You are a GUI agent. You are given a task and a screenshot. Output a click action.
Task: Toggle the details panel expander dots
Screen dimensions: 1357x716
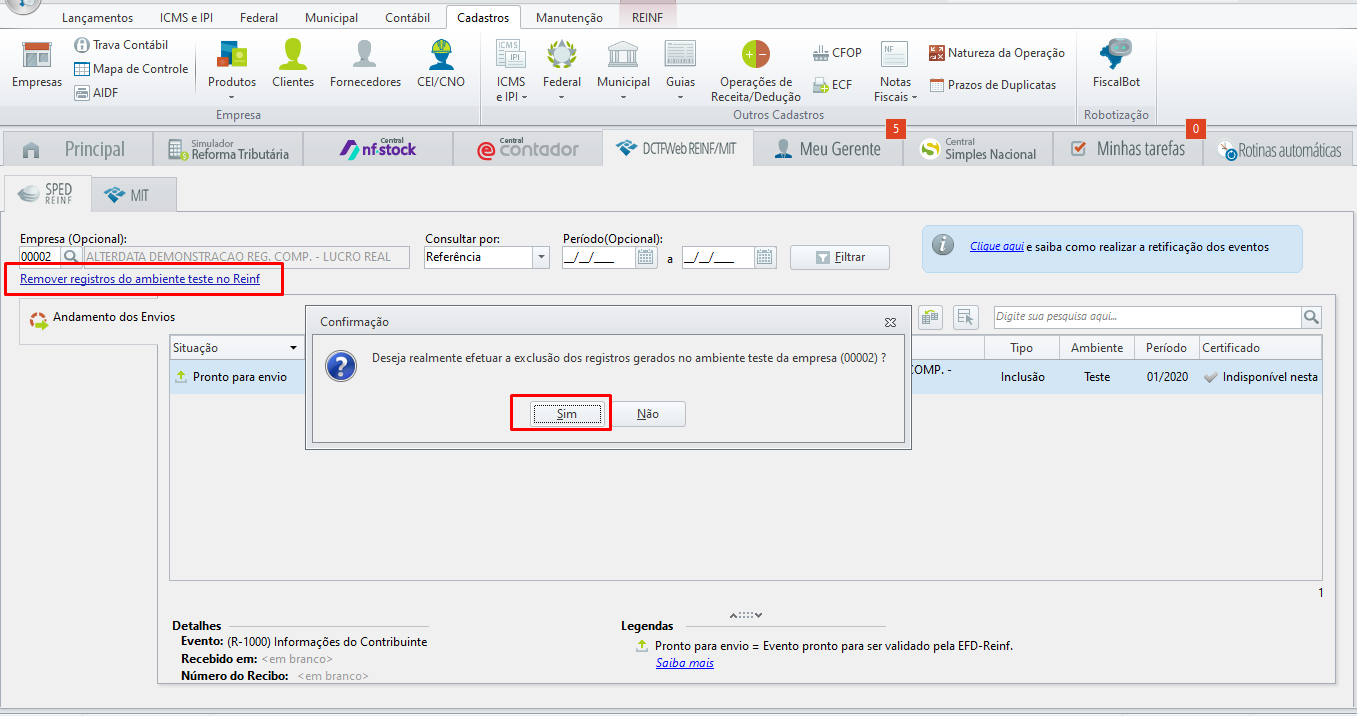(746, 615)
